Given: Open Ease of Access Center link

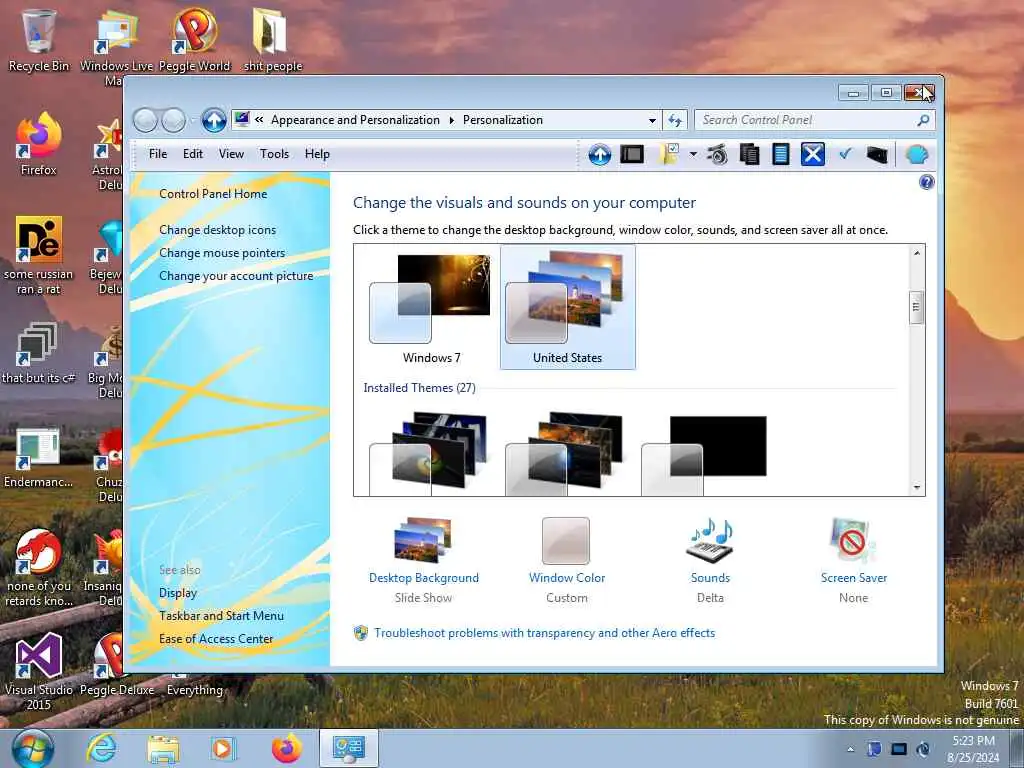Looking at the screenshot, I should (x=216, y=639).
